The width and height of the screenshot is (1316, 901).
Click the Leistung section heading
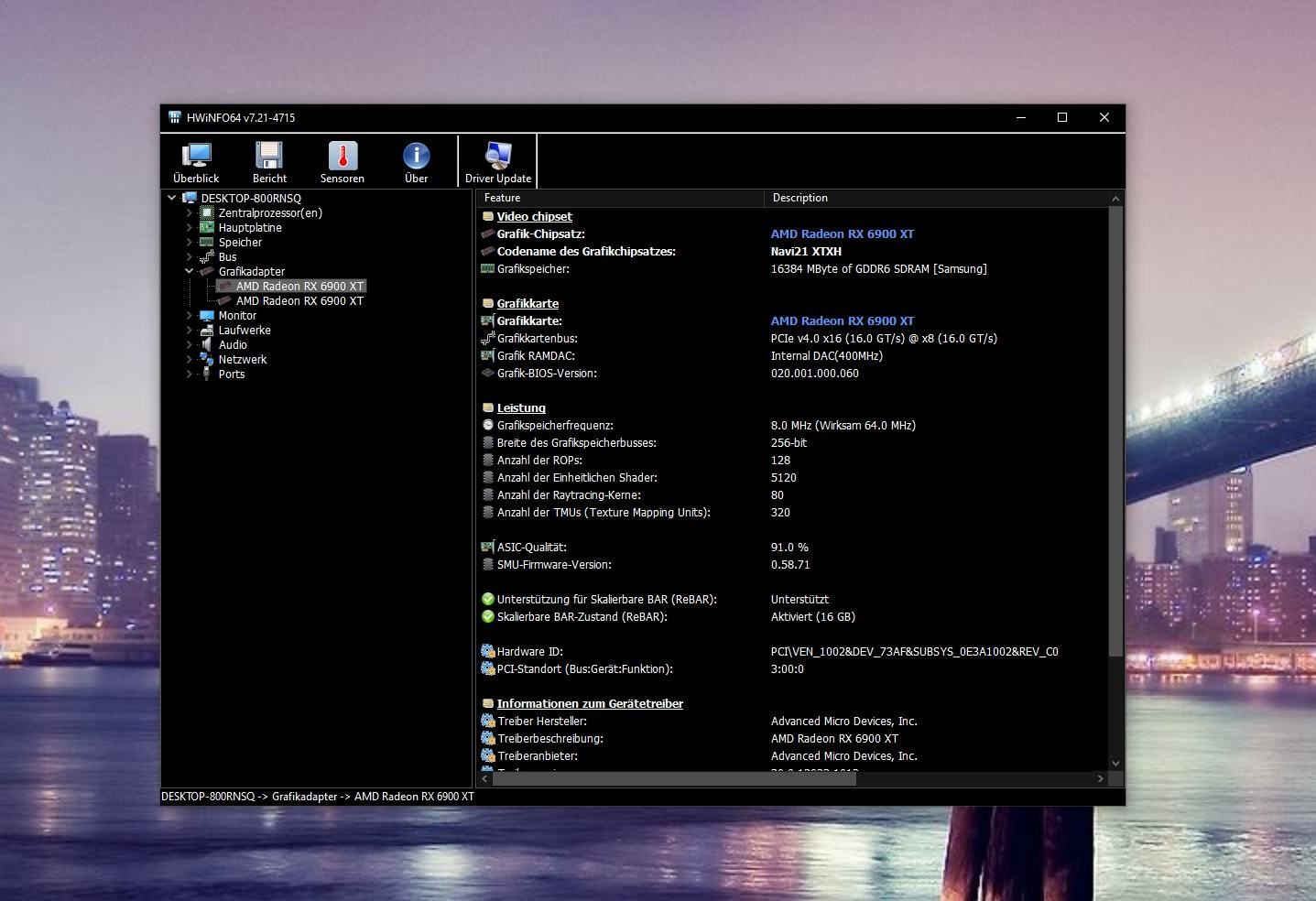tap(521, 407)
